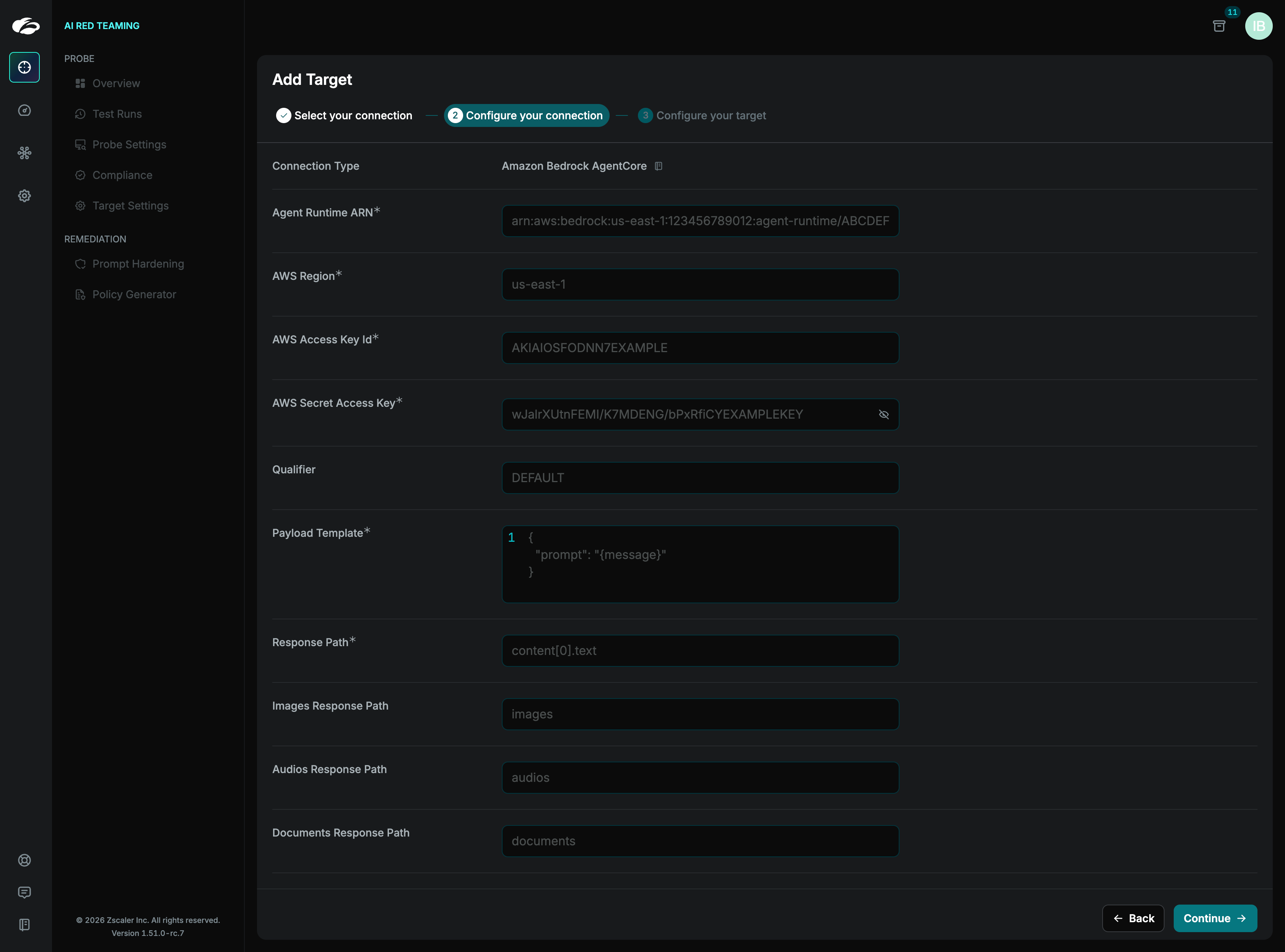Click the compass icon in left rail
Viewport: 1285px width, 952px height.
pyautogui.click(x=24, y=110)
